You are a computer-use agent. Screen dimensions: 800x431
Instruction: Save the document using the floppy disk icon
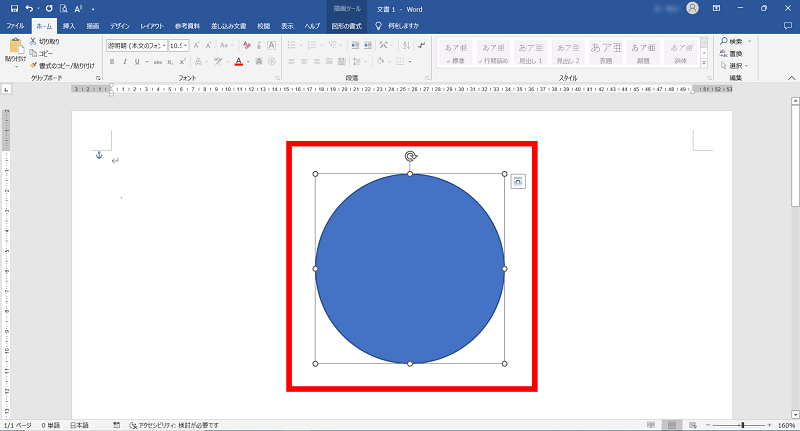pyautogui.click(x=14, y=9)
